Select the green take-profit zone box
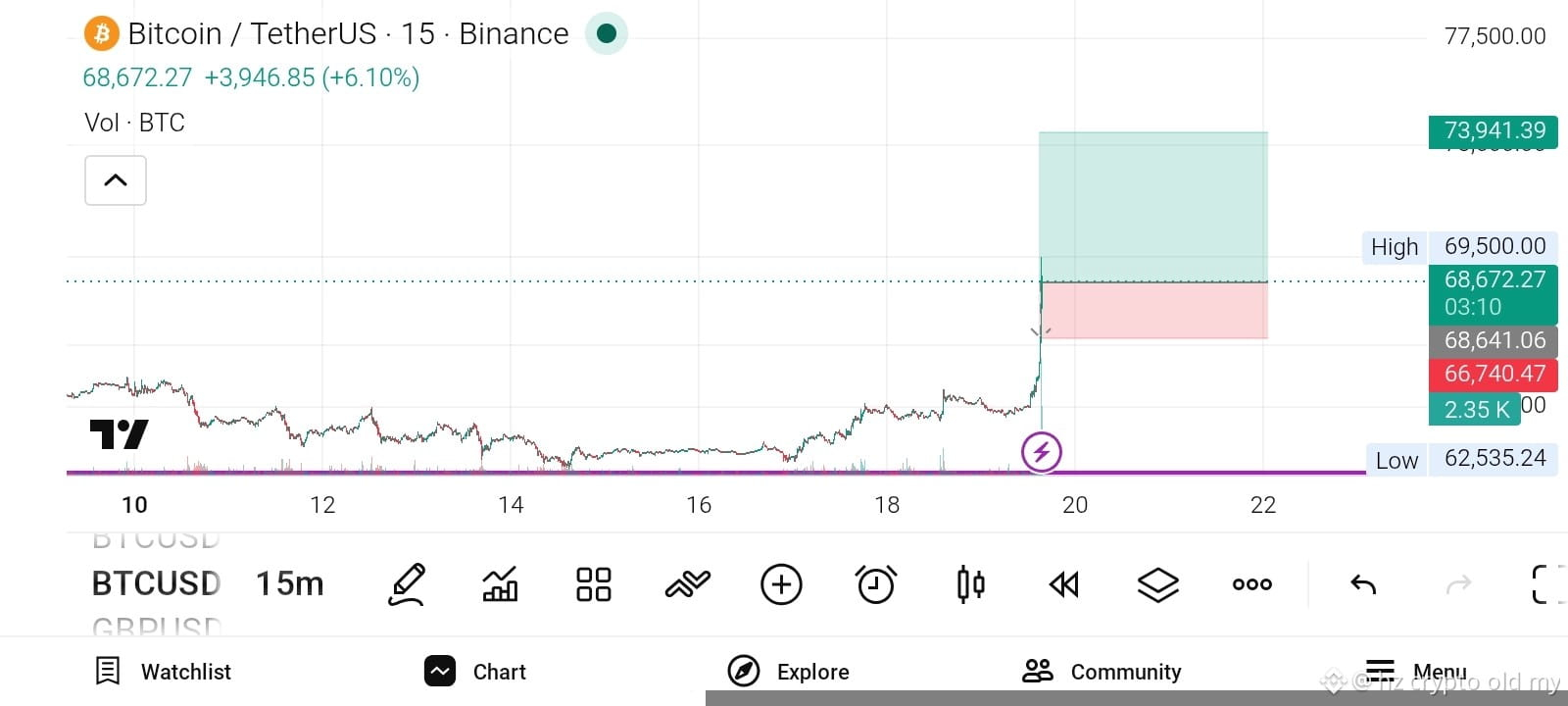This screenshot has width=1568, height=706. click(1153, 207)
